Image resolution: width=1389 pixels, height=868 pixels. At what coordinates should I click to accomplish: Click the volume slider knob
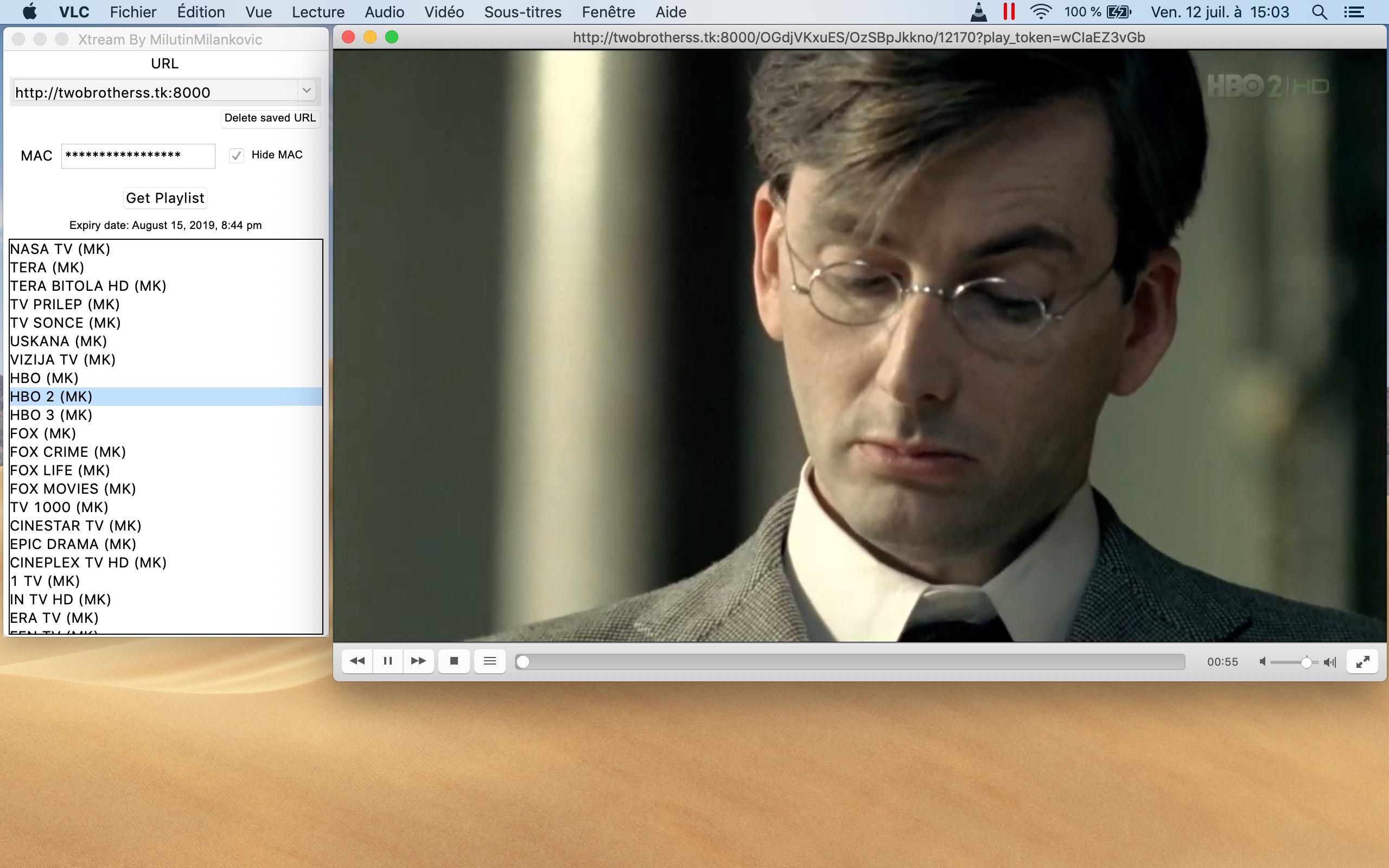coord(1306,662)
